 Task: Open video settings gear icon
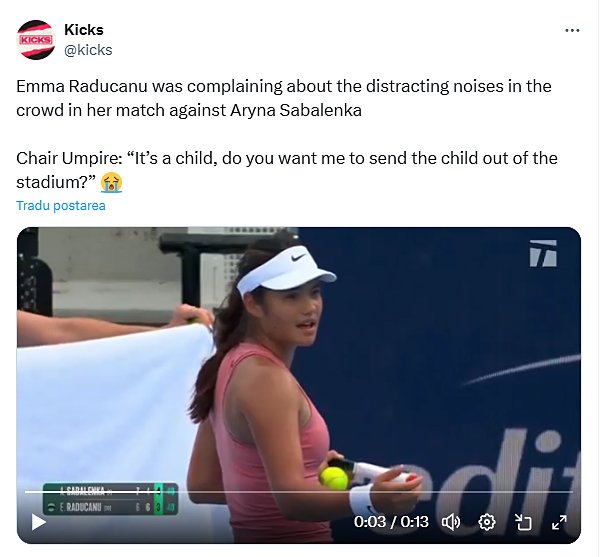pos(487,522)
